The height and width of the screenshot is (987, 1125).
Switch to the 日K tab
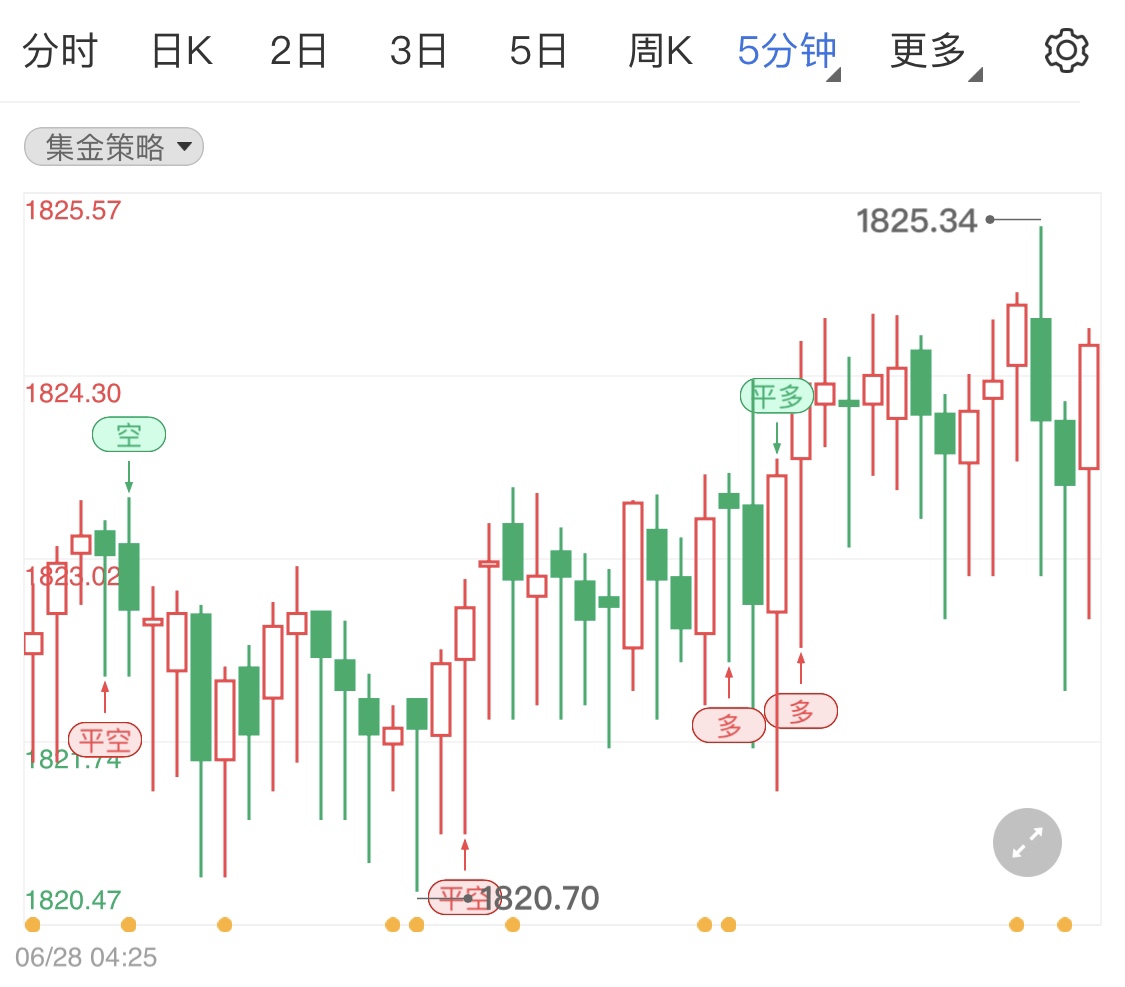coord(182,51)
